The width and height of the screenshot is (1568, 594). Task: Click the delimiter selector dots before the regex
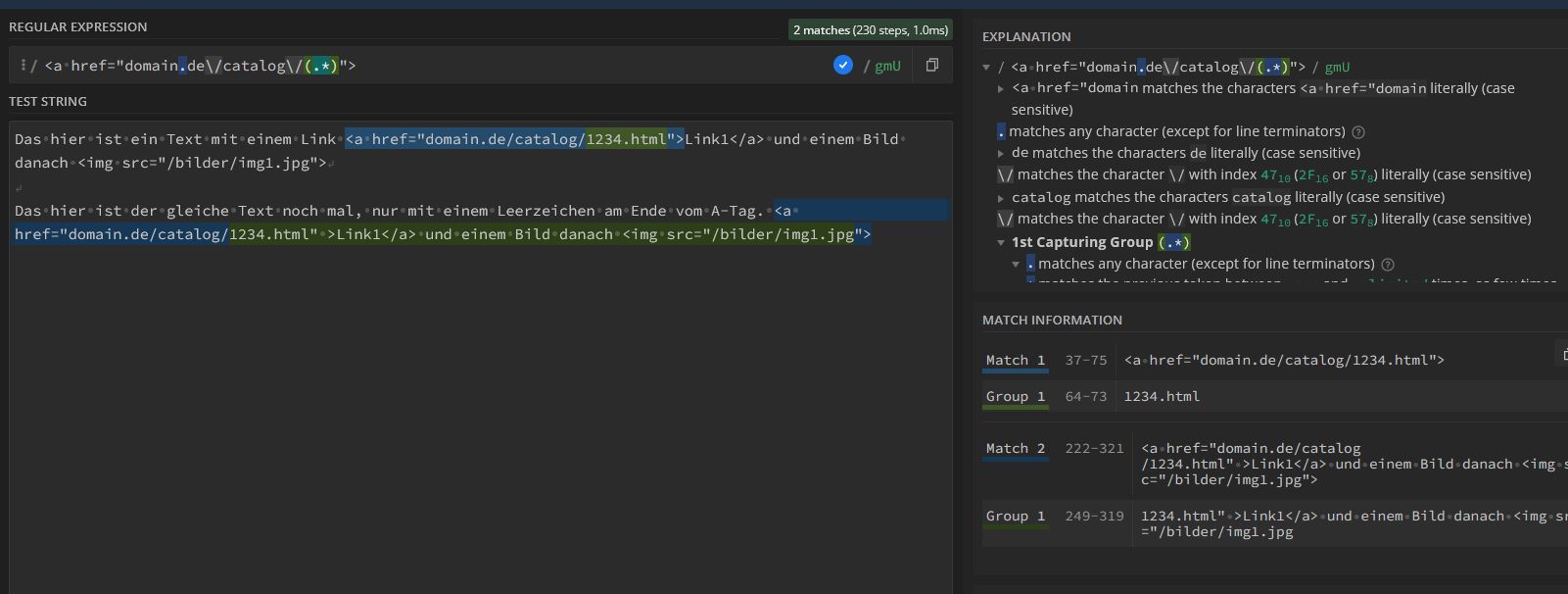click(23, 66)
